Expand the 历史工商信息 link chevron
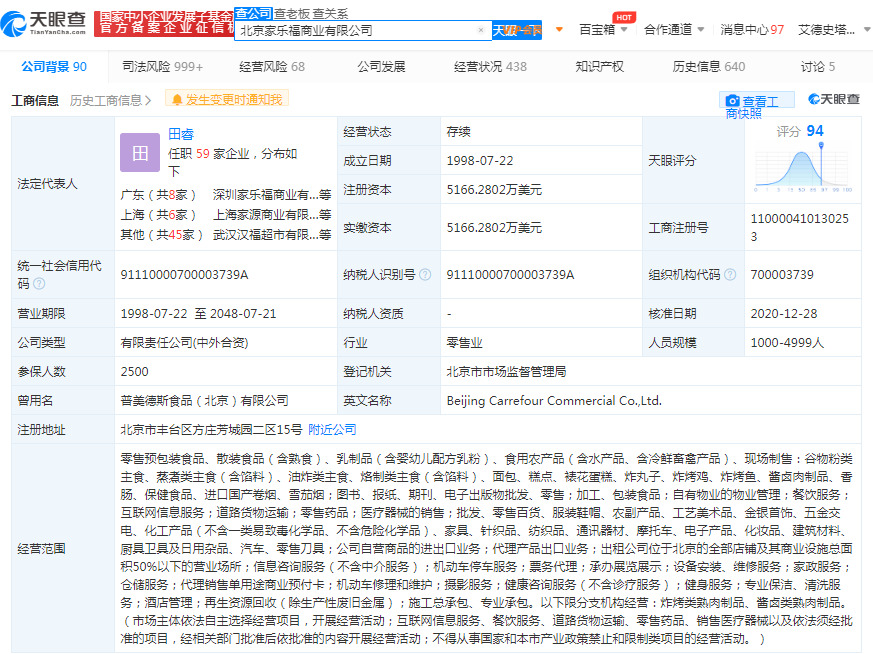Viewport: 873px width, 654px height. coord(148,101)
